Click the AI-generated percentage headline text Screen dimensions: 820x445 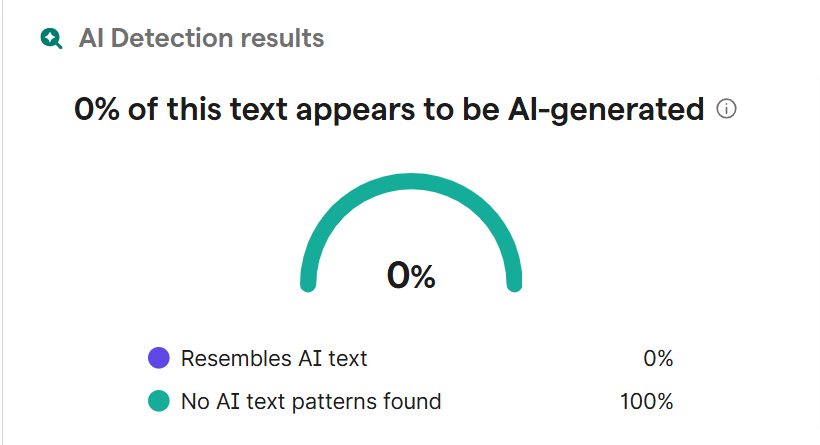tap(390, 110)
